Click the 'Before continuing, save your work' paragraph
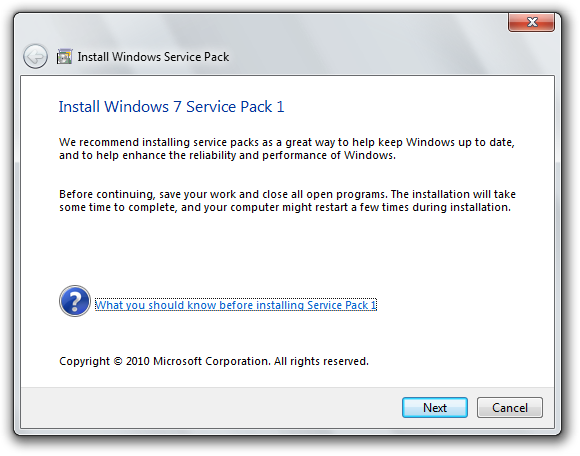Viewport: 580px width, 456px height. (287, 201)
